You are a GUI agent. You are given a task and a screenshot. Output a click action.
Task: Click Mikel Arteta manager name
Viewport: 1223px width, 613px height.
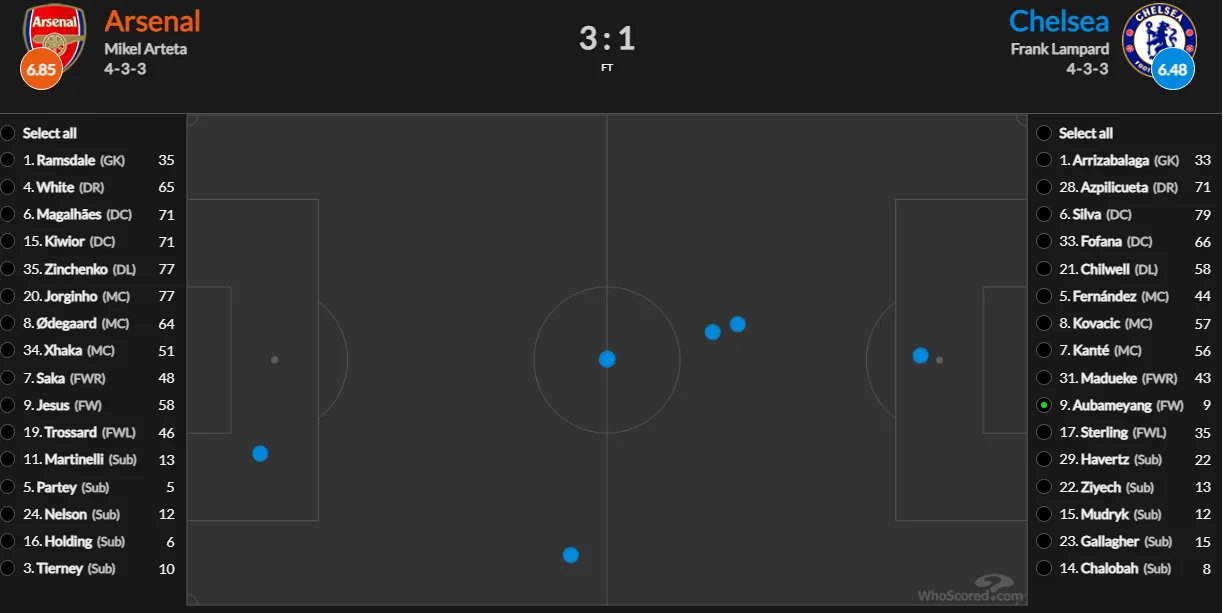point(146,49)
